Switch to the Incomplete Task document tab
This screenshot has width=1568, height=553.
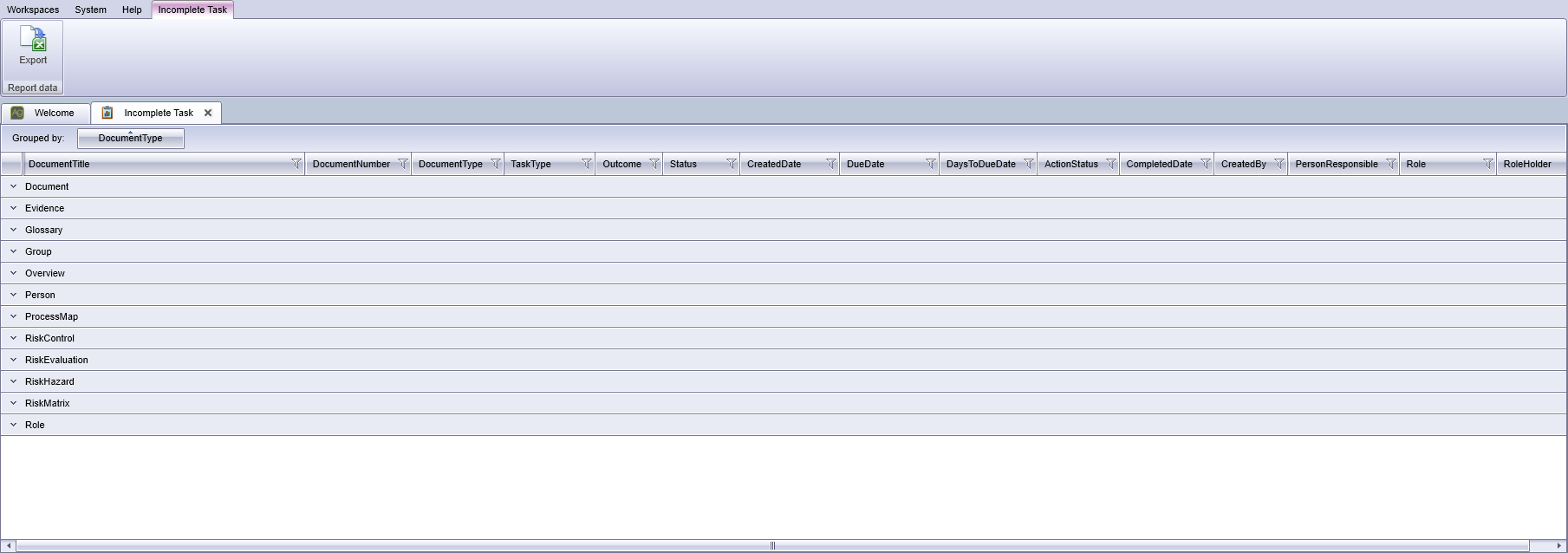coord(156,113)
